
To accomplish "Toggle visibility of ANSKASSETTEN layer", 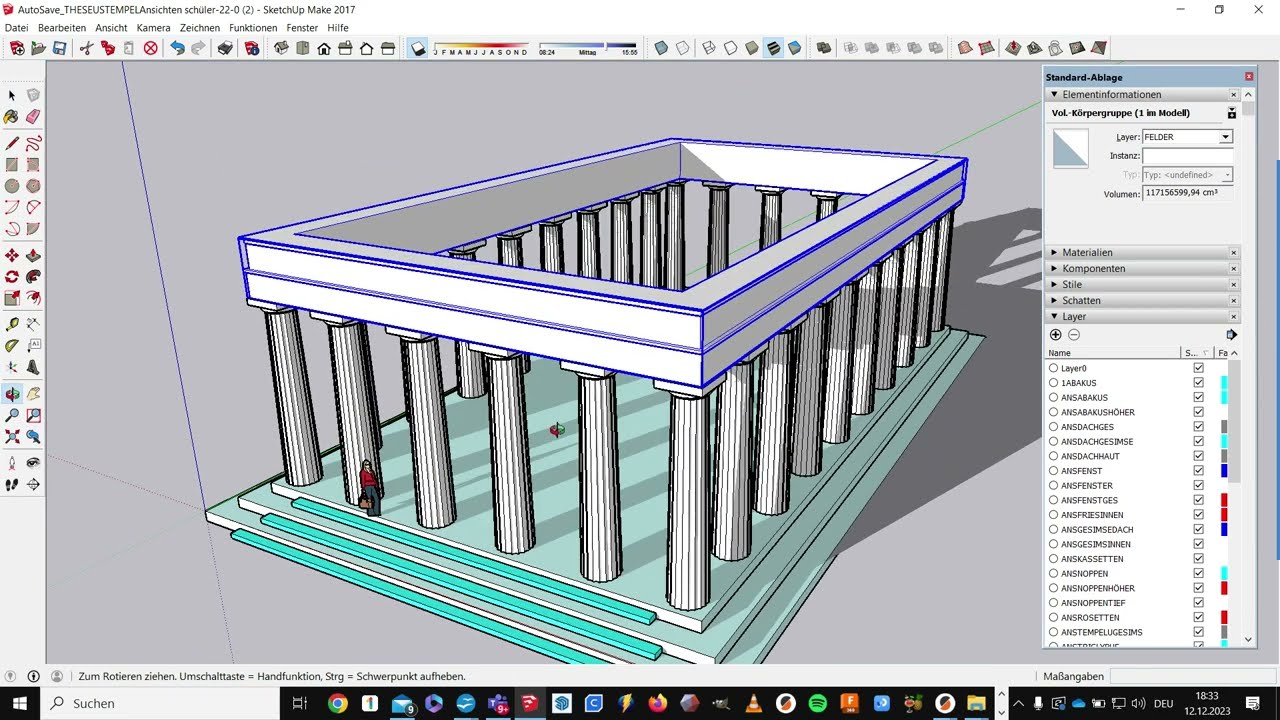I will click(1198, 559).
